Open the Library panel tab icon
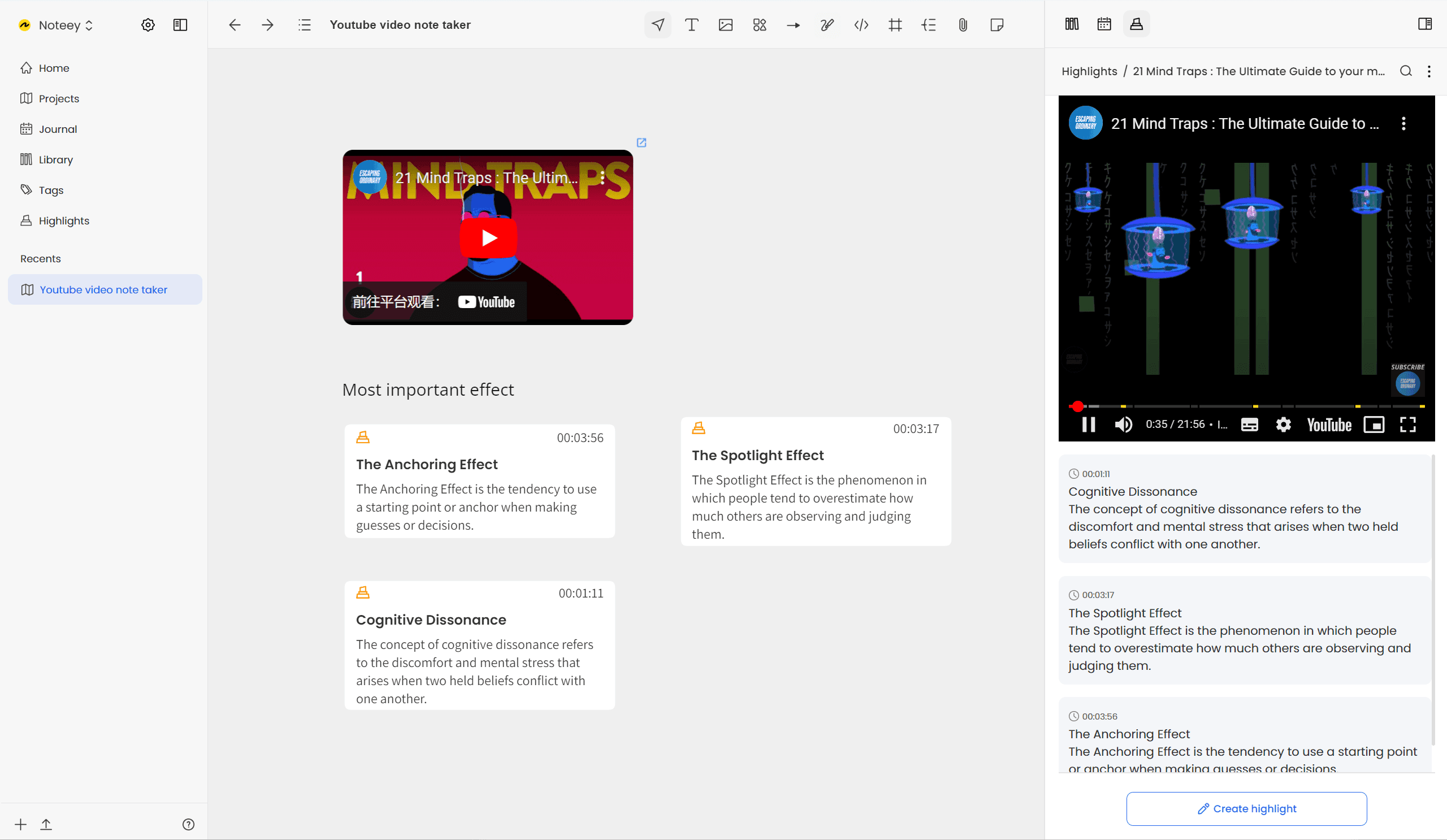Viewport: 1447px width, 840px height. pos(1072,24)
